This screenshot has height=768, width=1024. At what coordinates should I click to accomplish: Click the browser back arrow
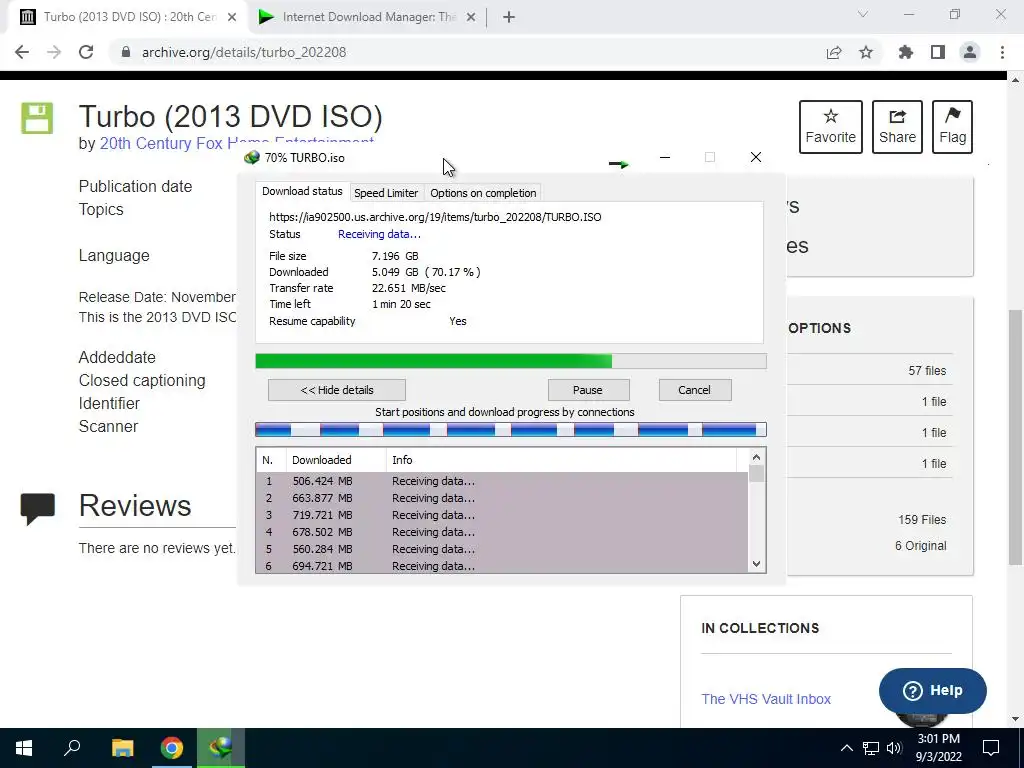pyautogui.click(x=22, y=52)
